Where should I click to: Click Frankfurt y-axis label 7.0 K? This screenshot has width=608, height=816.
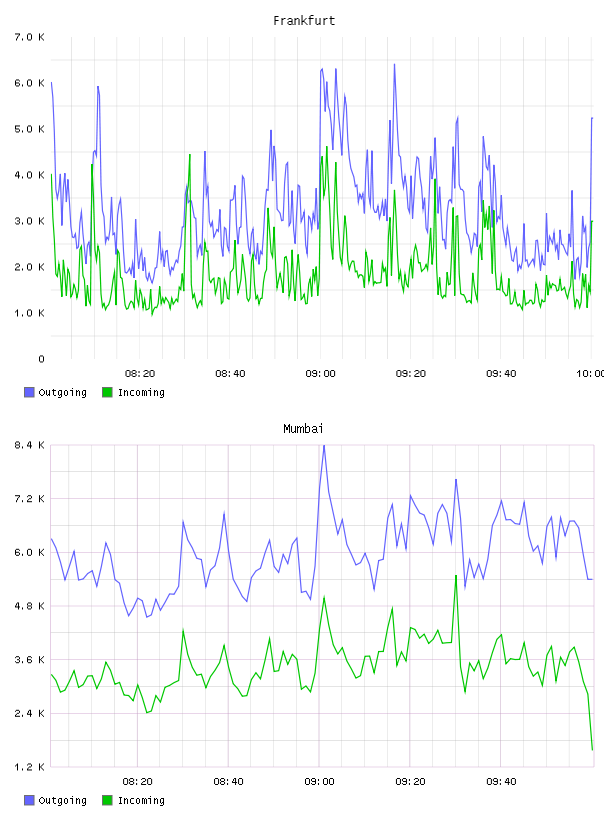point(30,37)
